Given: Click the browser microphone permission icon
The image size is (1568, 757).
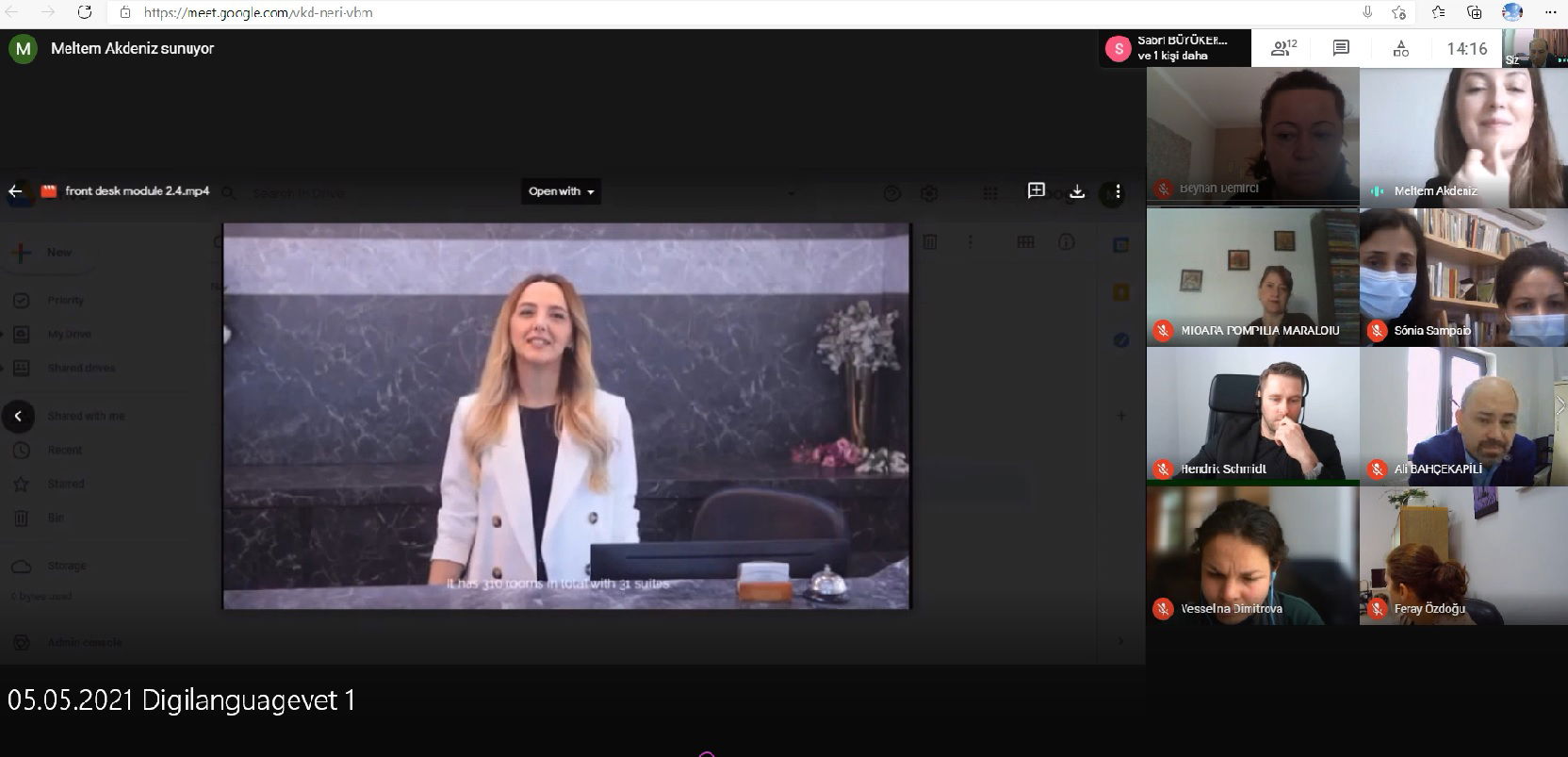Looking at the screenshot, I should [1367, 12].
